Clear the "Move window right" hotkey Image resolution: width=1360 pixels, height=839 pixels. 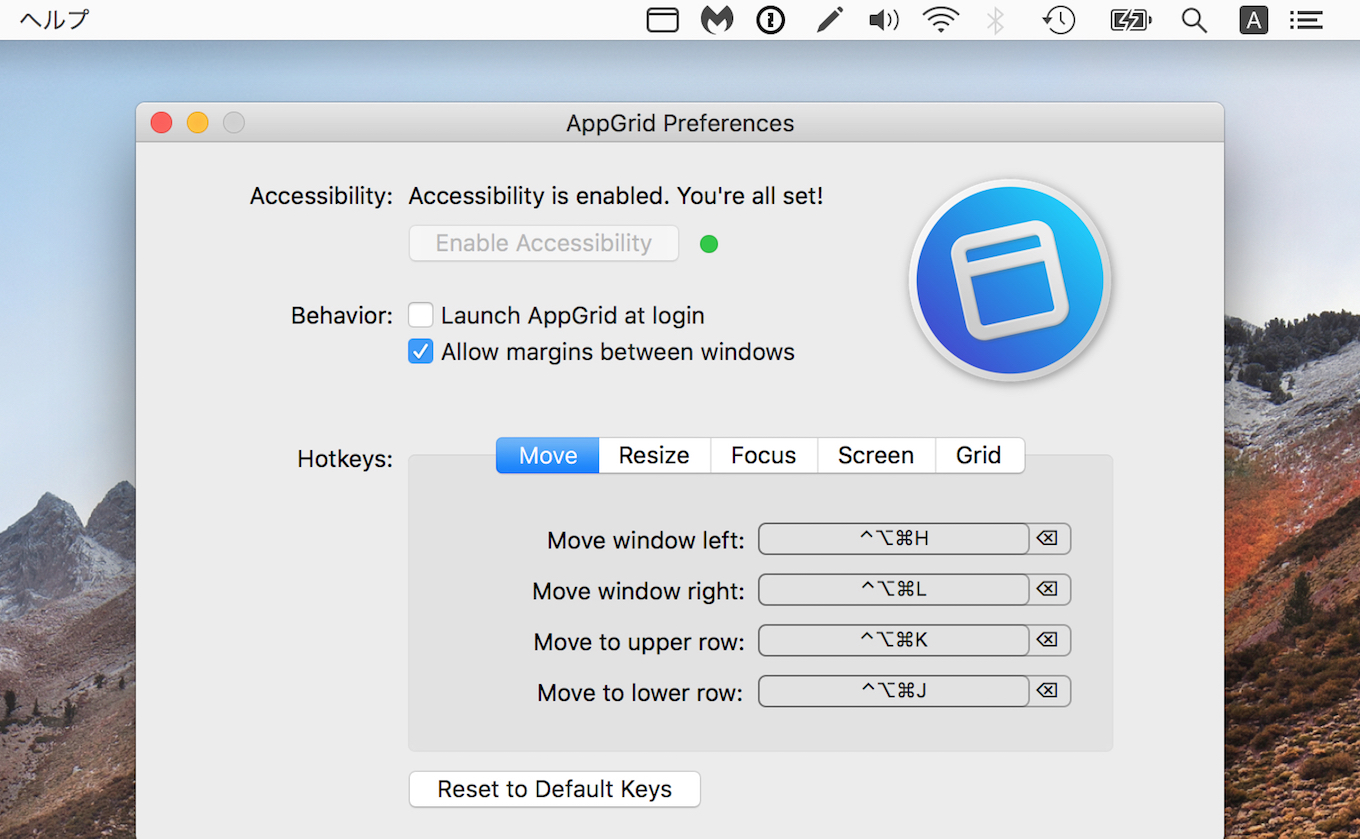[x=1048, y=589]
